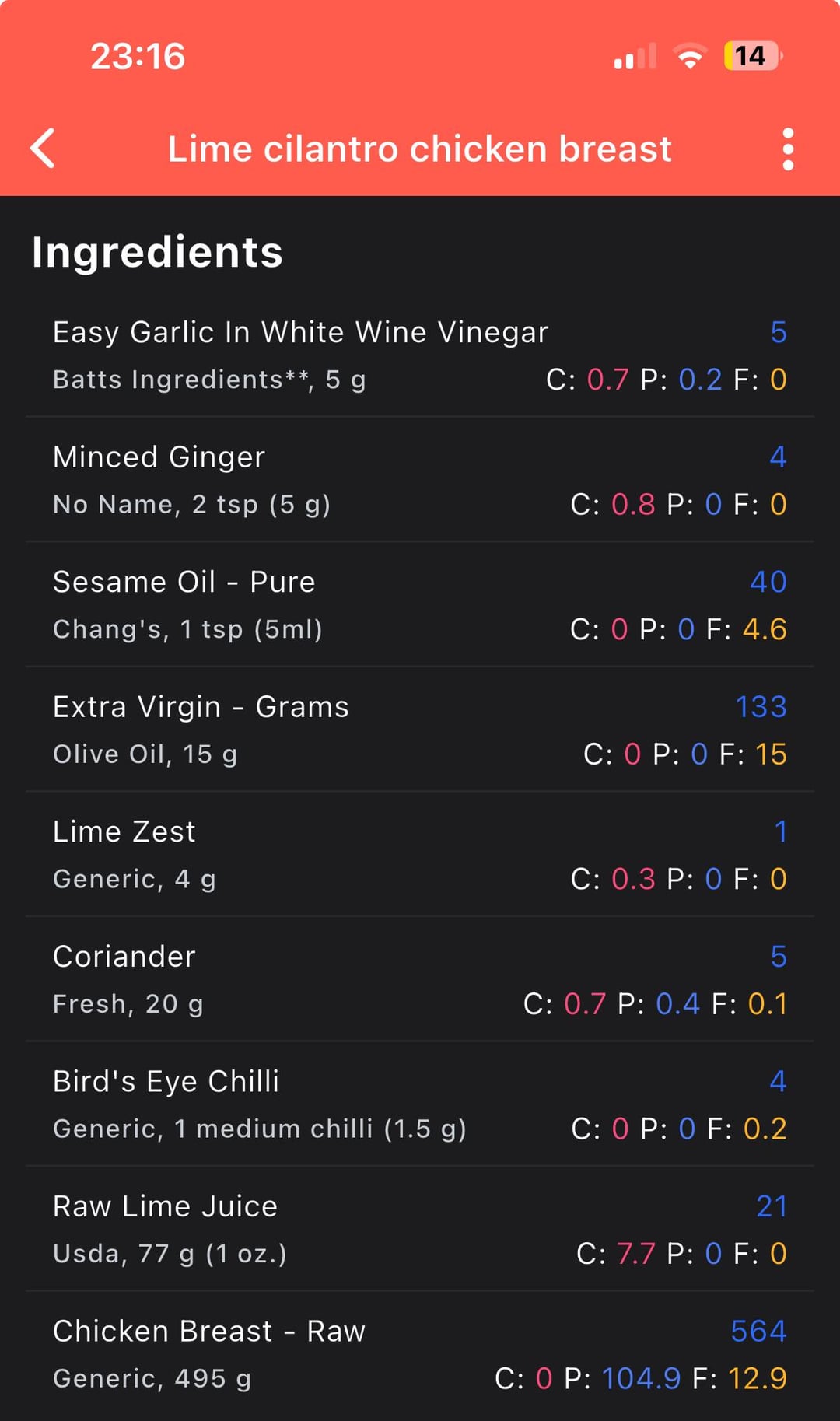
Task: Tap the battery level indicator
Action: [x=752, y=56]
